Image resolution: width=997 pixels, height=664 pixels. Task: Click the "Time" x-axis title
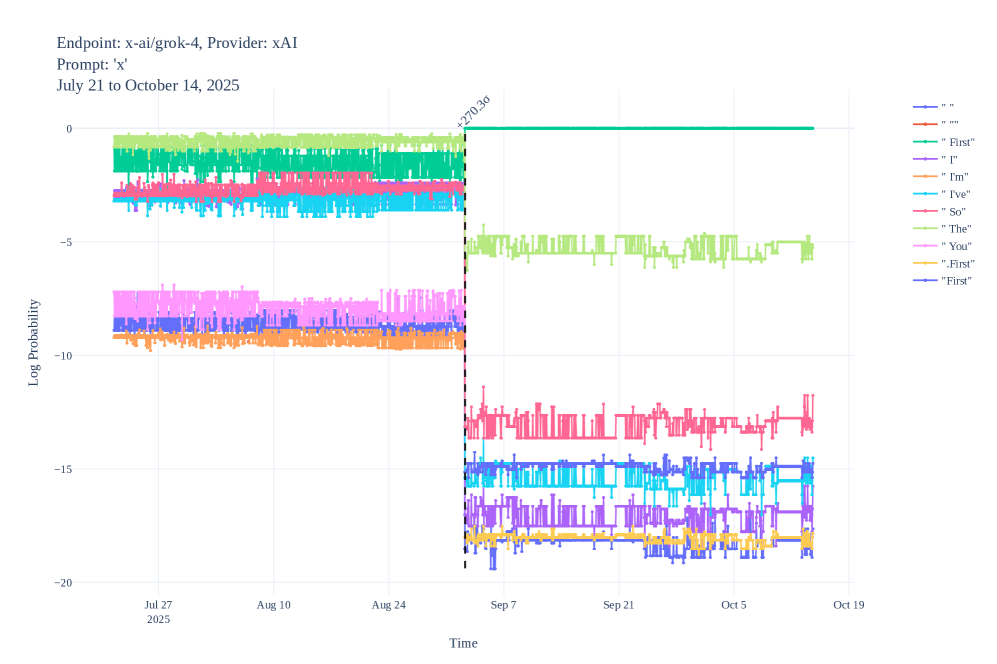(x=463, y=643)
